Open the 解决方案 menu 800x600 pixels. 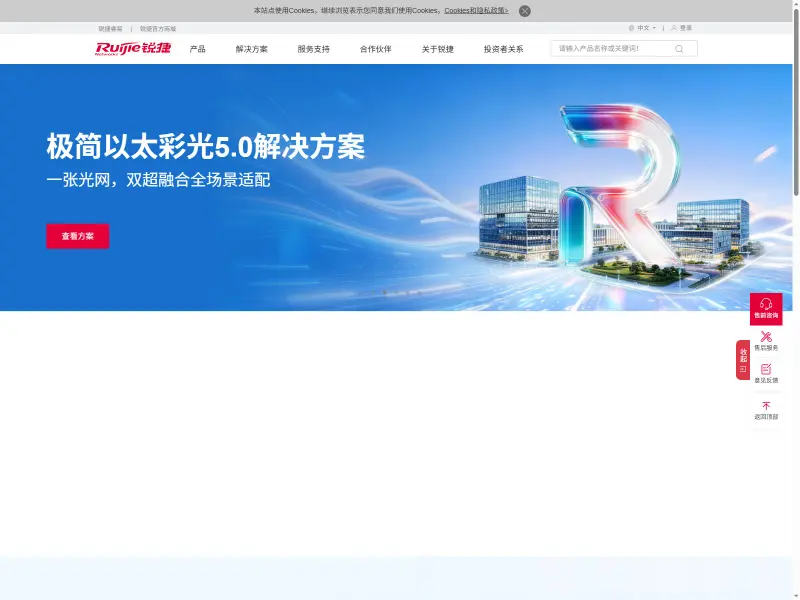252,49
